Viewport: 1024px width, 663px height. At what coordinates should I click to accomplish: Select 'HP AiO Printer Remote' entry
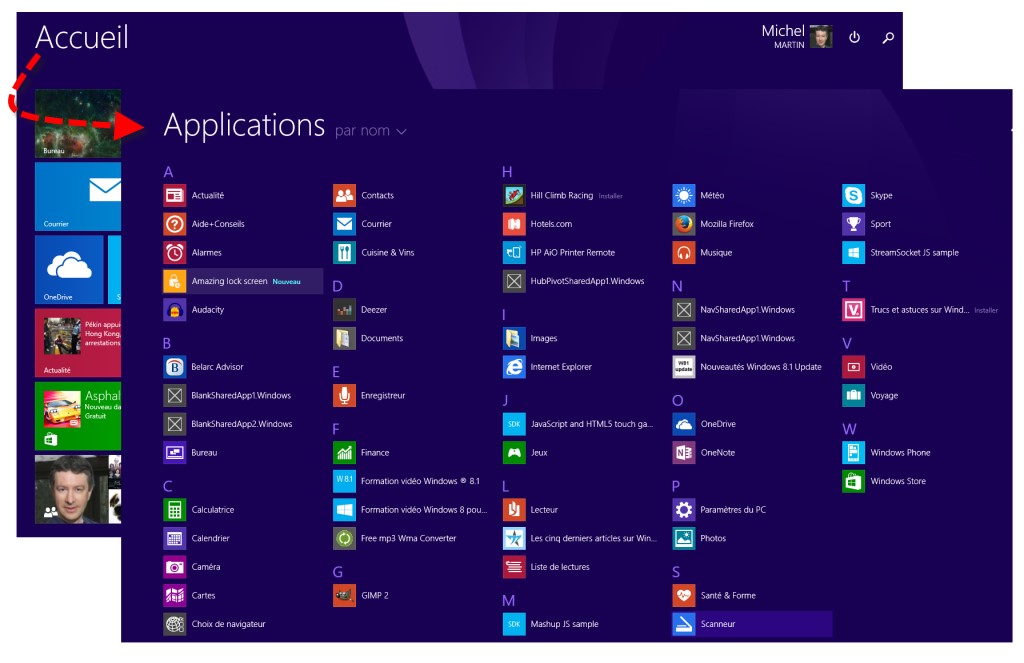(559, 253)
